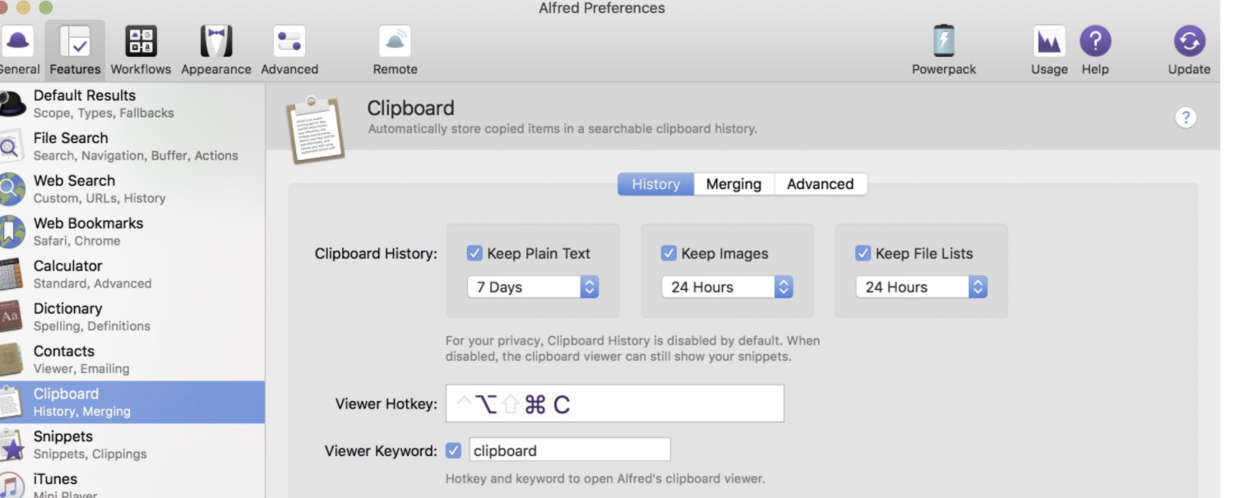Screen dimensions: 1240x498
Task: Open Appearance tuxedo icon in toolbar
Action: point(216,41)
